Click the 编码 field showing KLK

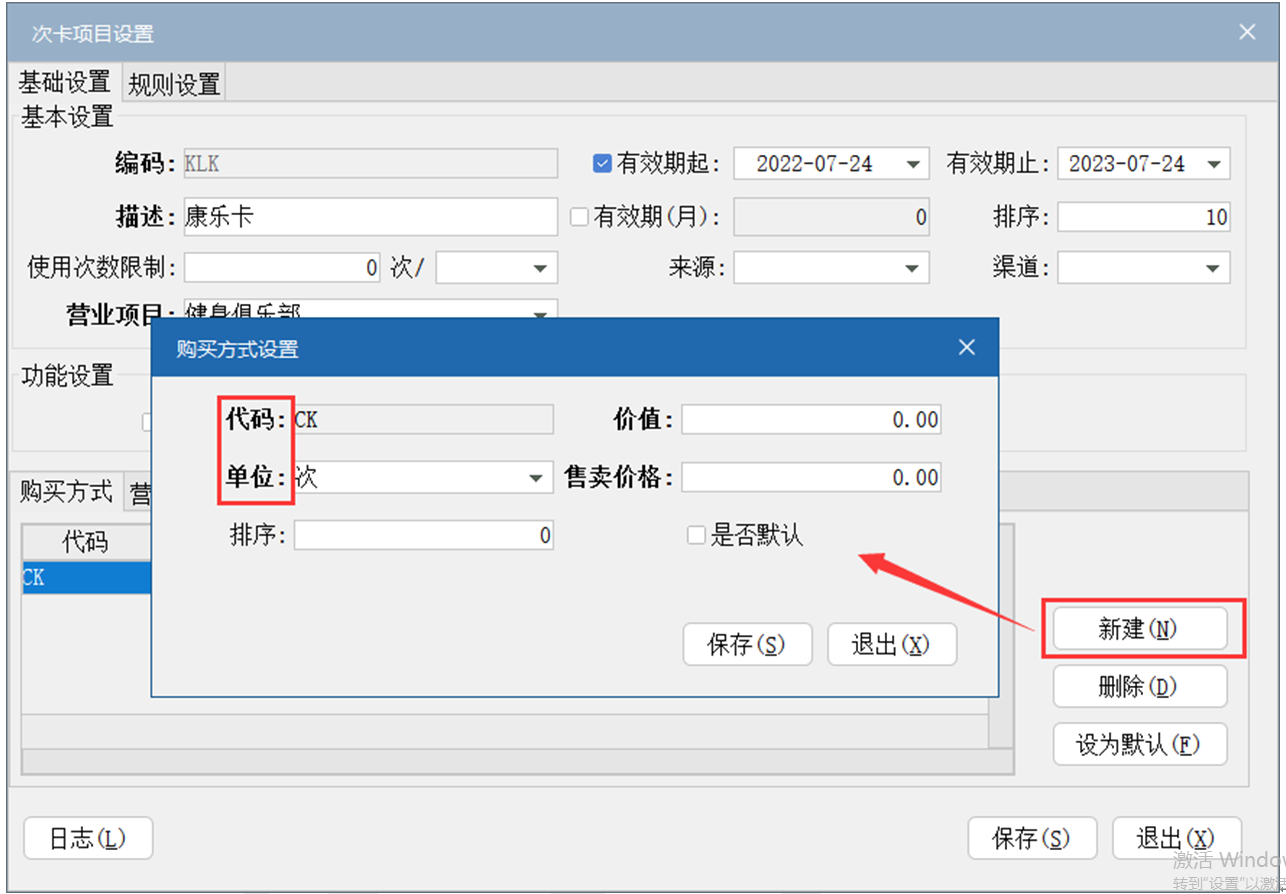click(x=370, y=164)
